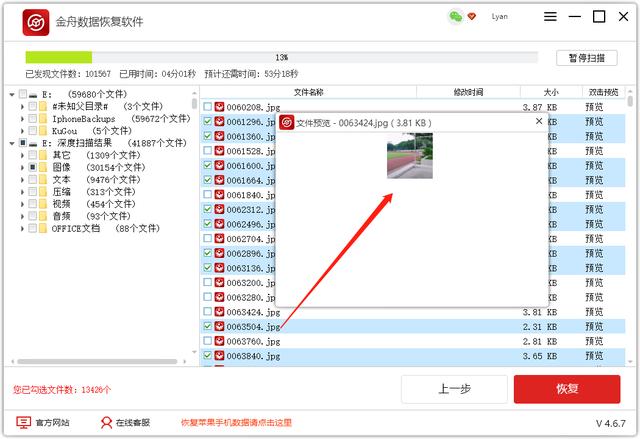
Task: Click the WeChat icon in title bar
Action: pos(456,17)
